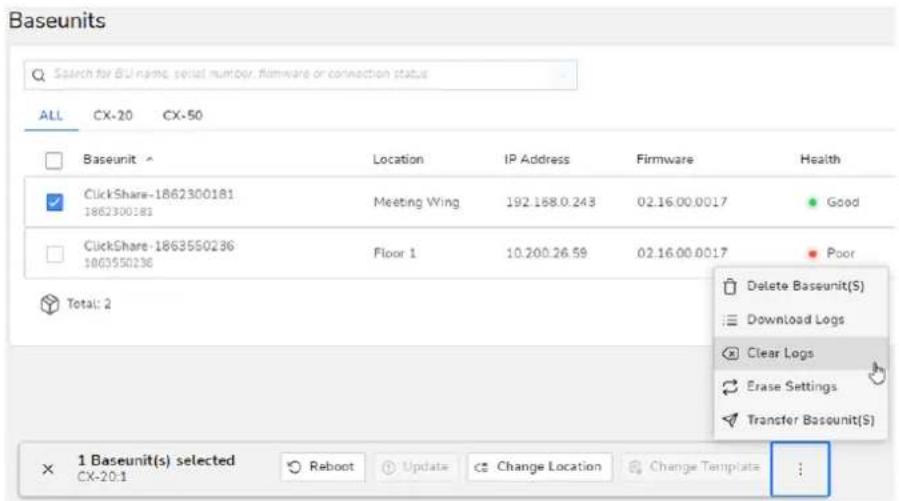The width and height of the screenshot is (899, 501).
Task: Click the arrows icon beside Erase Settings
Action: [730, 387]
